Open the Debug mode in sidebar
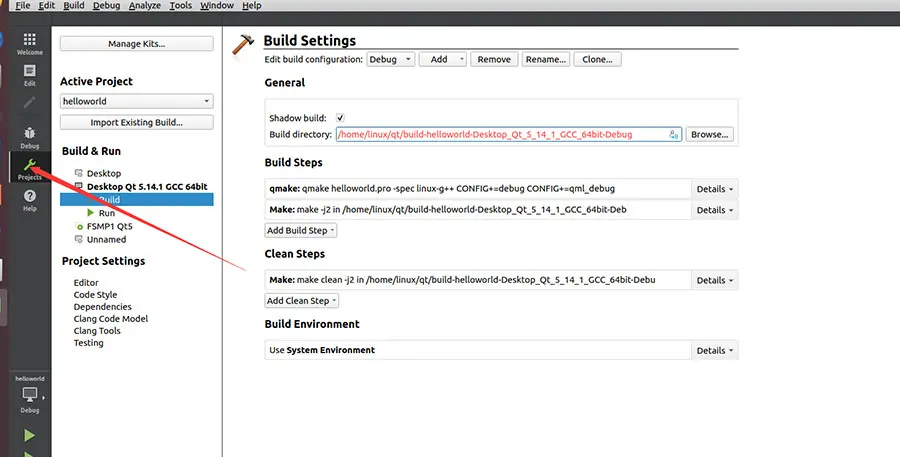This screenshot has height=457, width=900. (29, 138)
